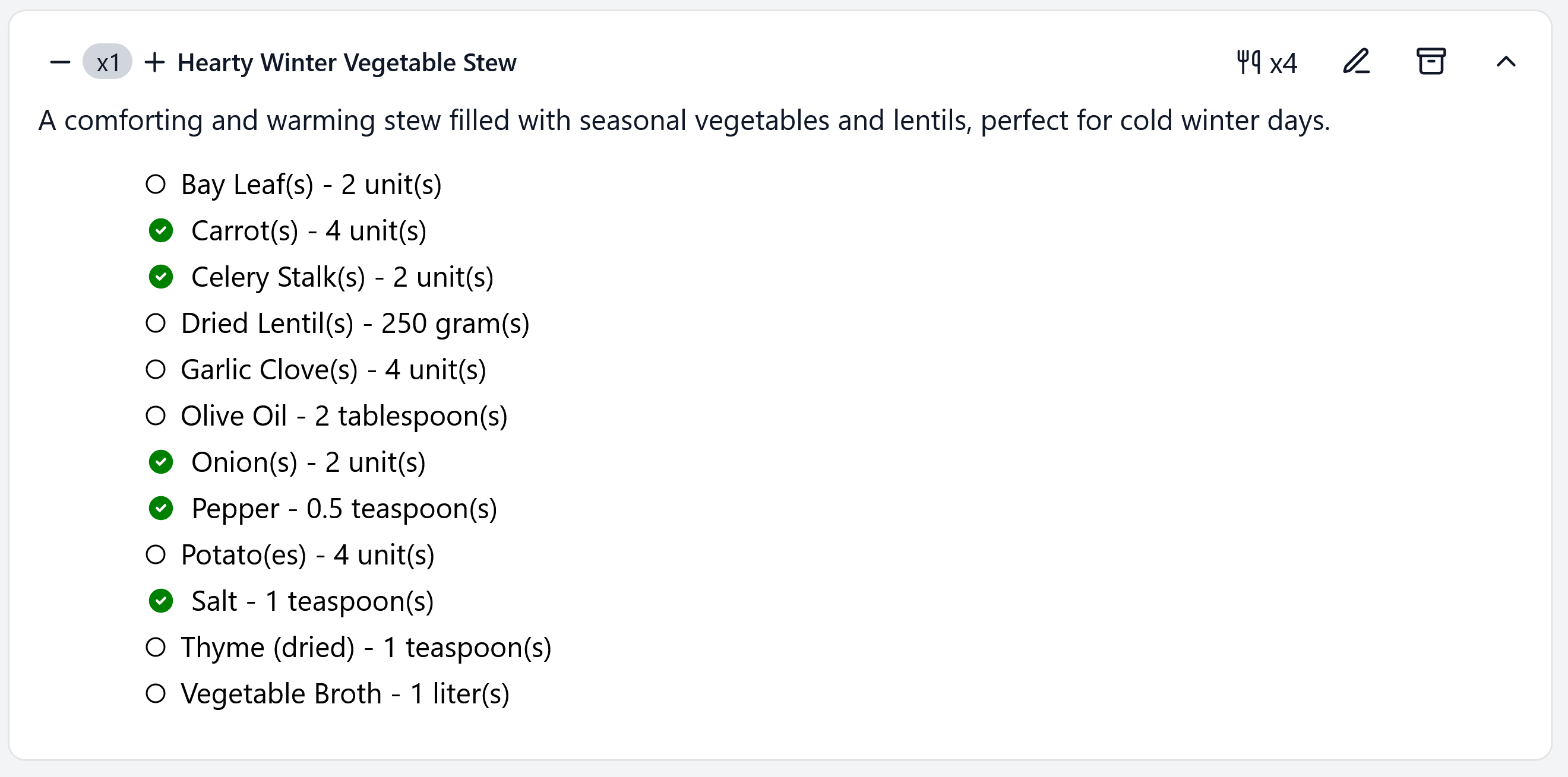Select the Olive Oil ingredient circle
The height and width of the screenshot is (777, 1568).
pyautogui.click(x=156, y=416)
